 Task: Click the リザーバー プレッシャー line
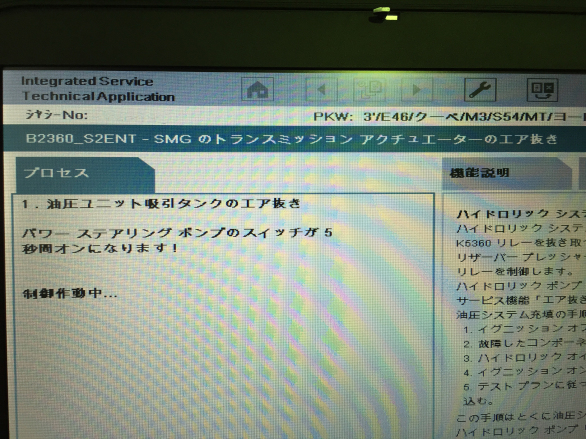[520, 257]
